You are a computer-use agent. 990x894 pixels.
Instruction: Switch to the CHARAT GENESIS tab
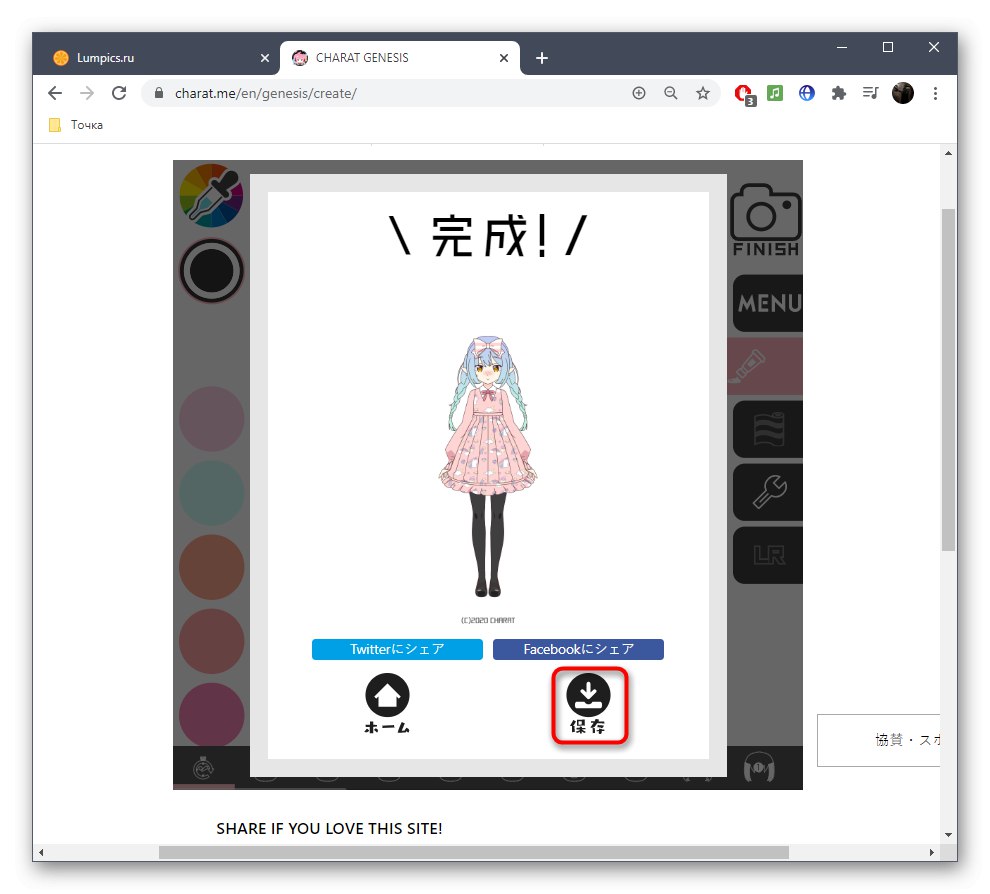click(x=400, y=57)
